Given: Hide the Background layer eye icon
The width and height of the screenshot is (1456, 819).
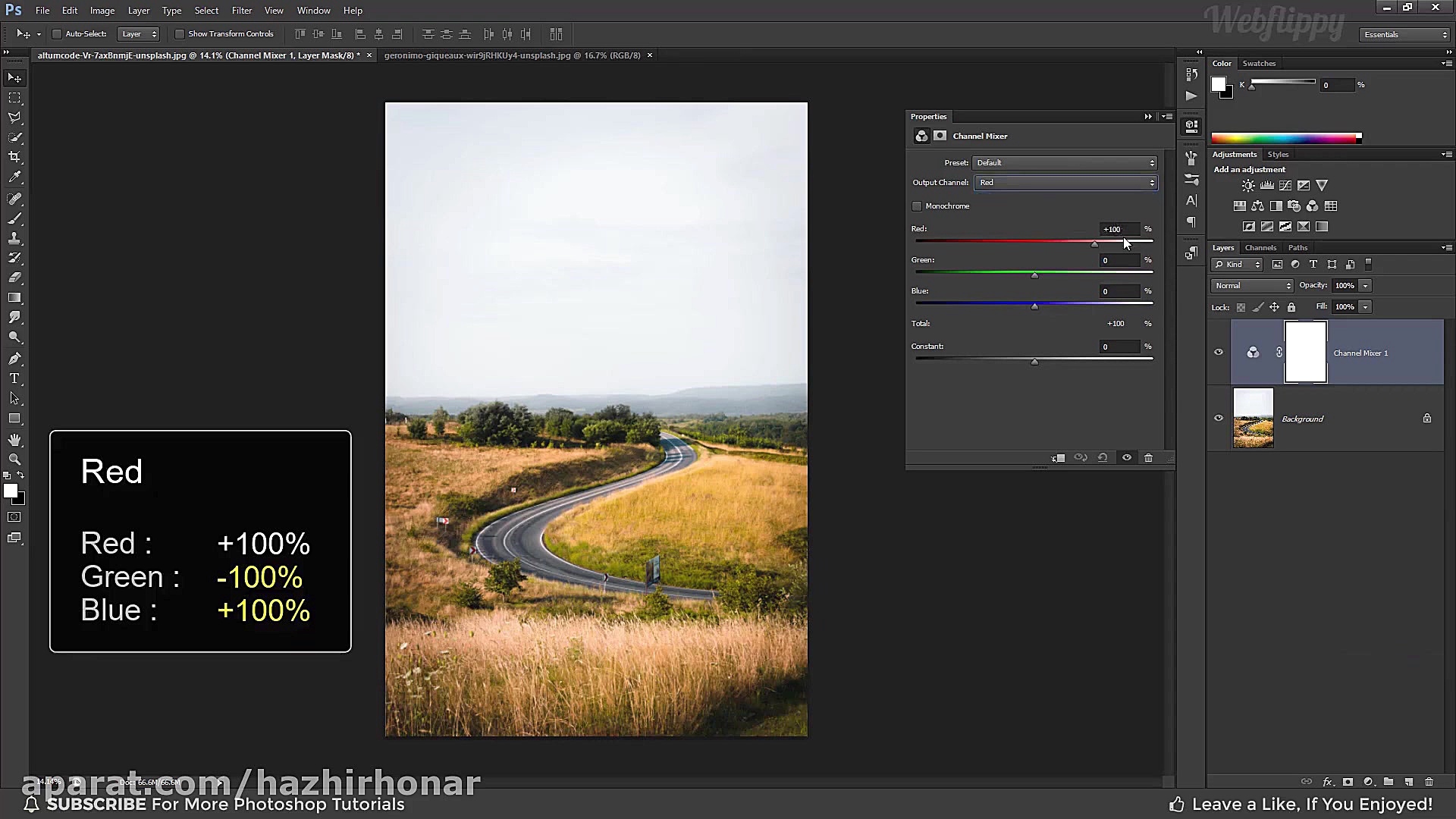Looking at the screenshot, I should (x=1219, y=419).
